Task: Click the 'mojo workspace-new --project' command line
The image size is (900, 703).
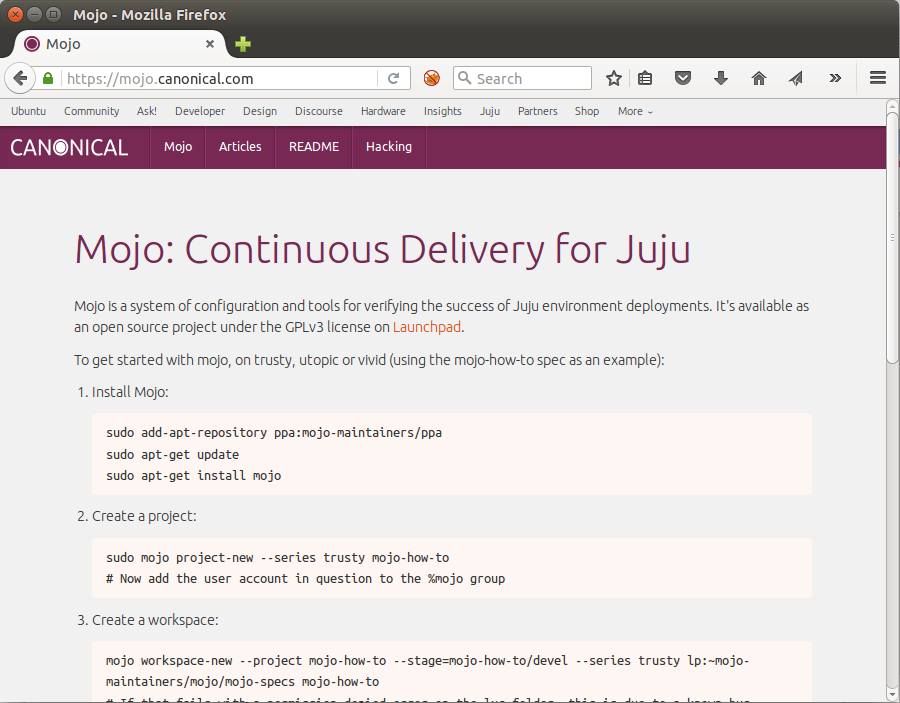Action: coord(427,671)
